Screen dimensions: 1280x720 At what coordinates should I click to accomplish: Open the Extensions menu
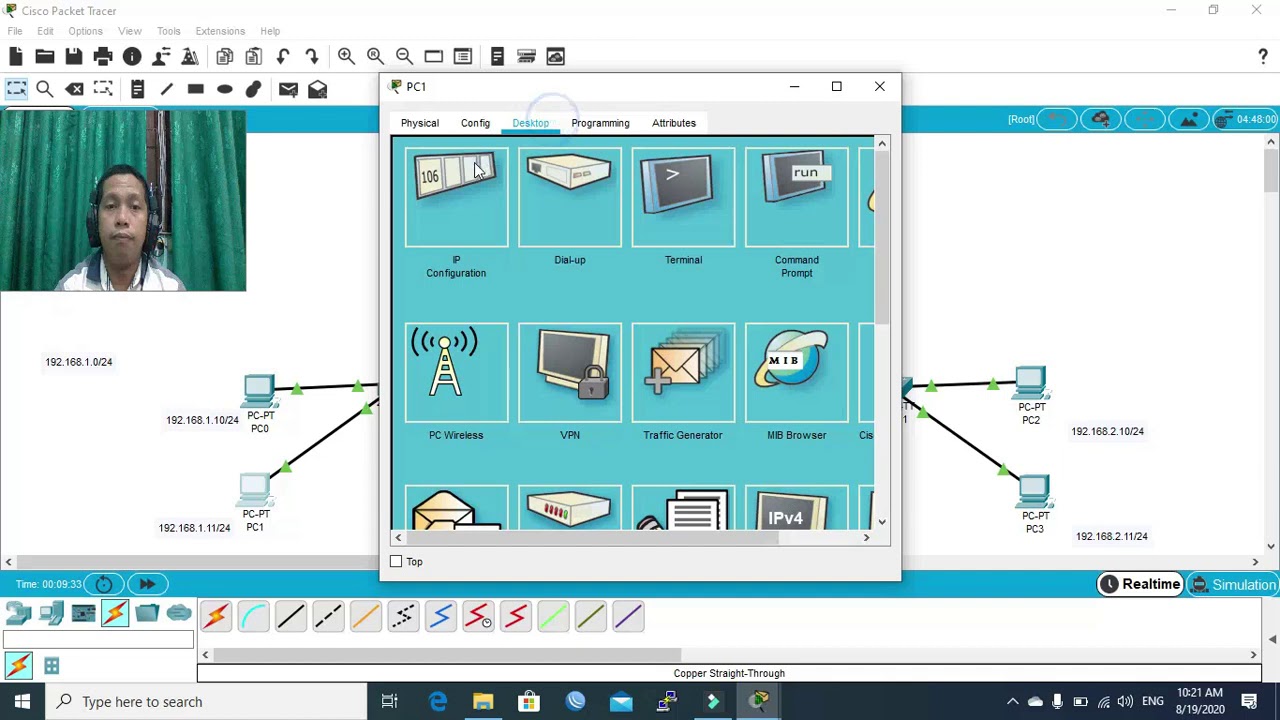point(220,31)
